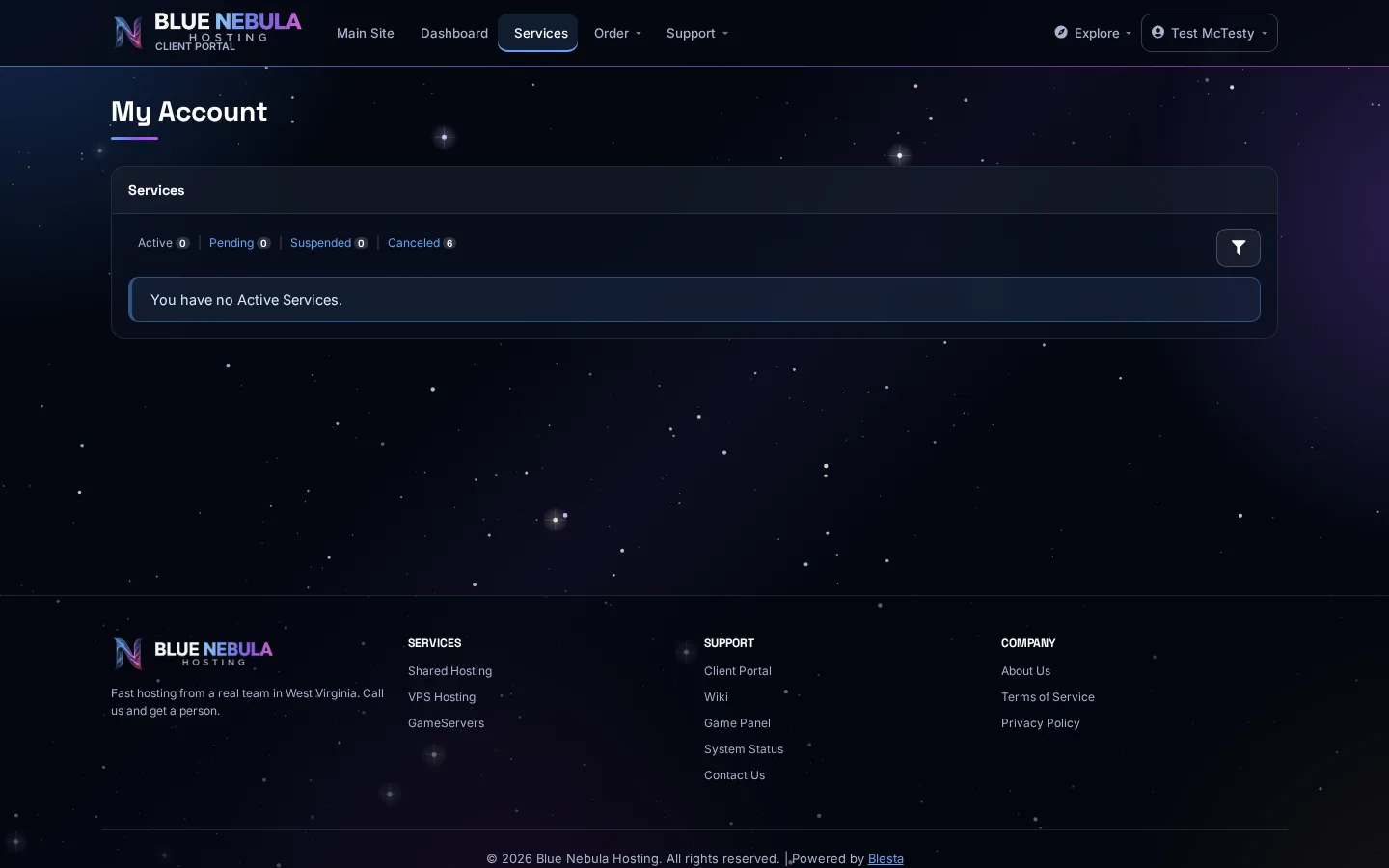The image size is (1389, 868).
Task: Expand the Support dropdown in navbar
Action: [x=697, y=33]
